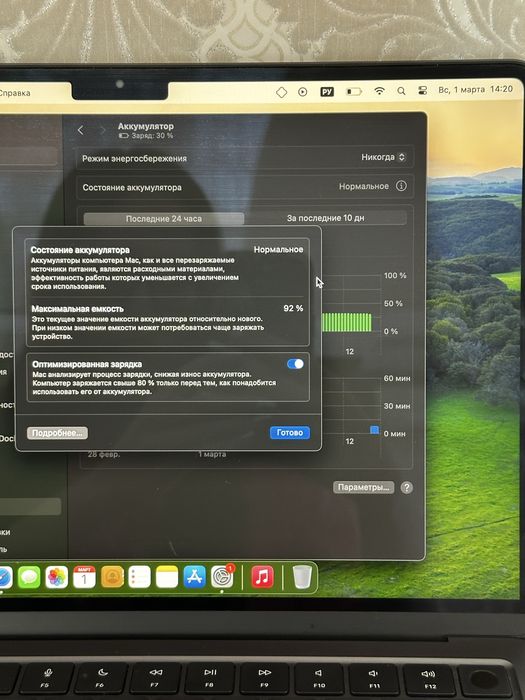Go forward with the right chevron

(x=102, y=130)
